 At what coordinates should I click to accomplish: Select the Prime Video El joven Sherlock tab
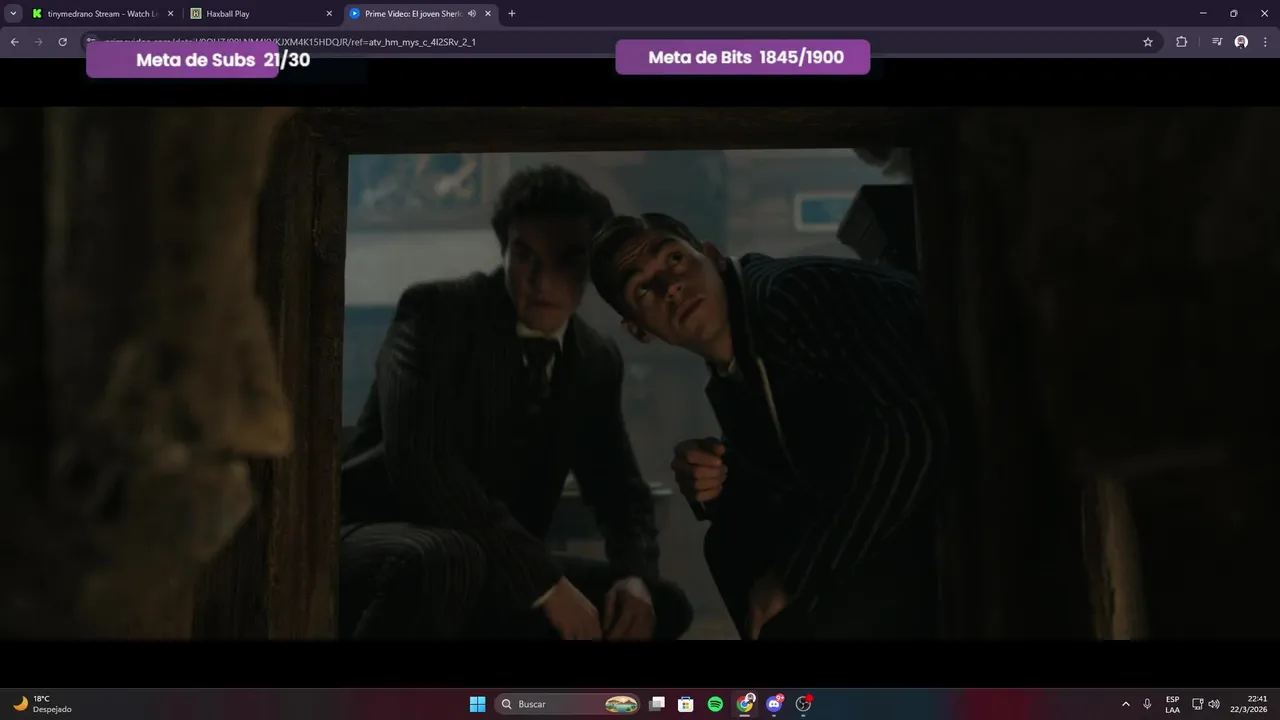[420, 14]
